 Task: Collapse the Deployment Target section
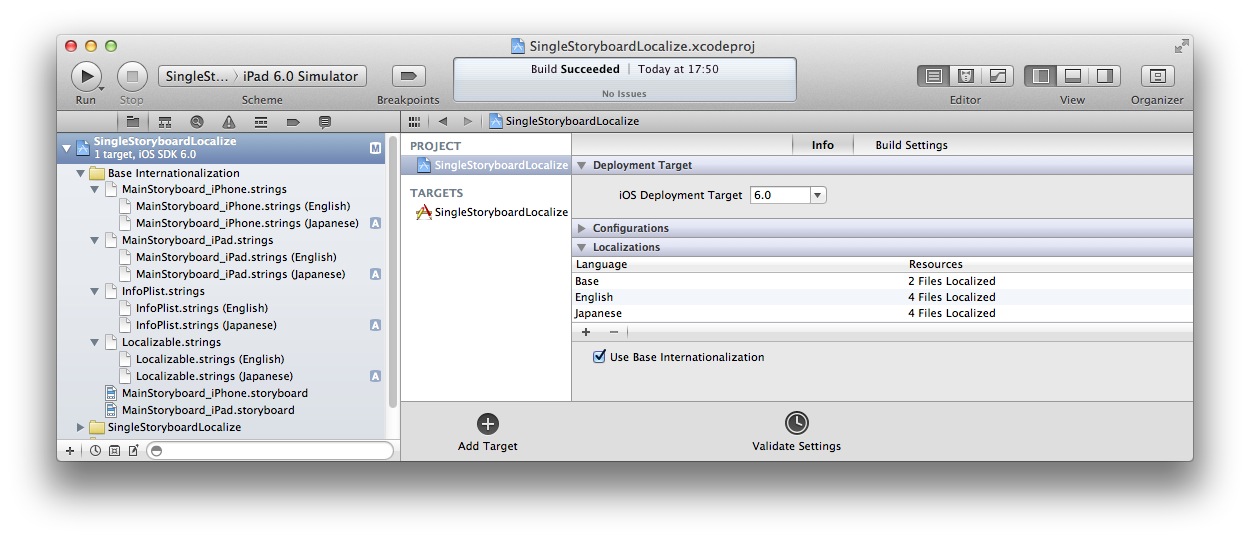[x=581, y=166]
